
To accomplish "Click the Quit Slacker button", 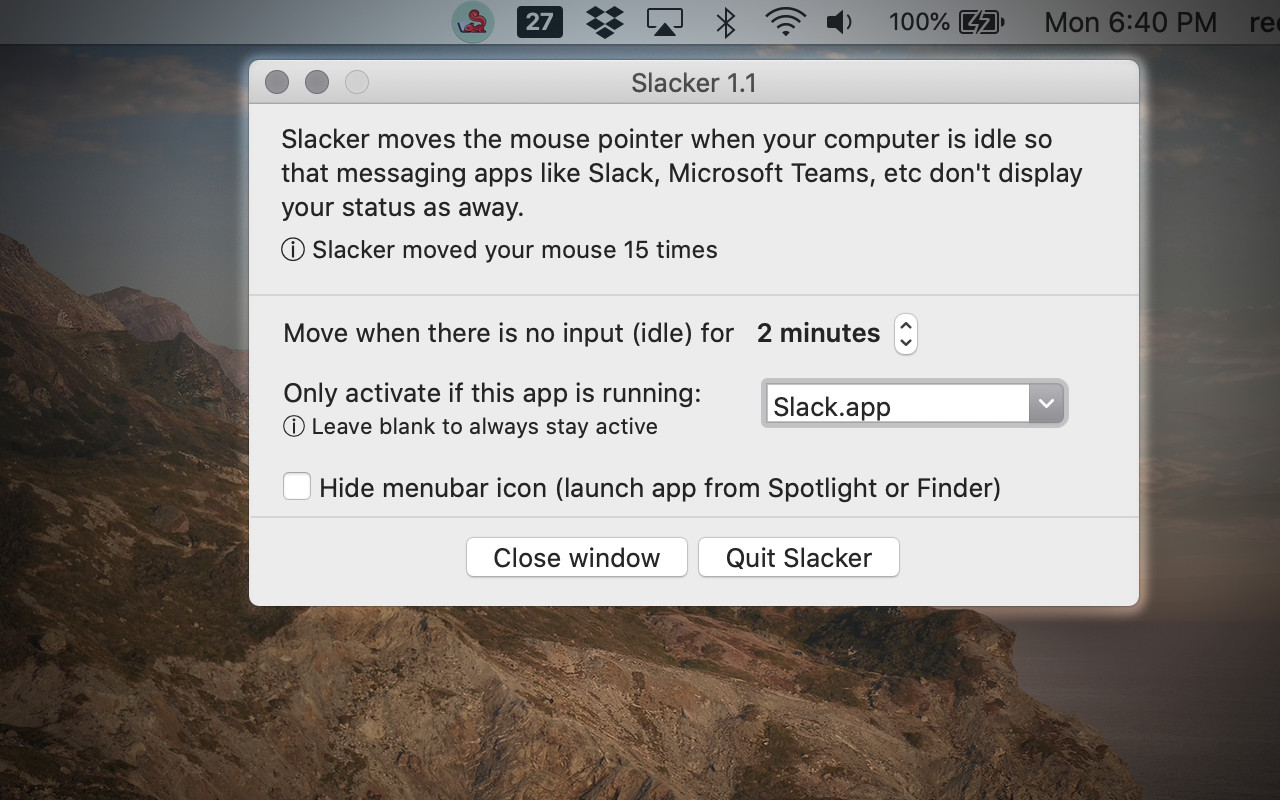I will (799, 557).
